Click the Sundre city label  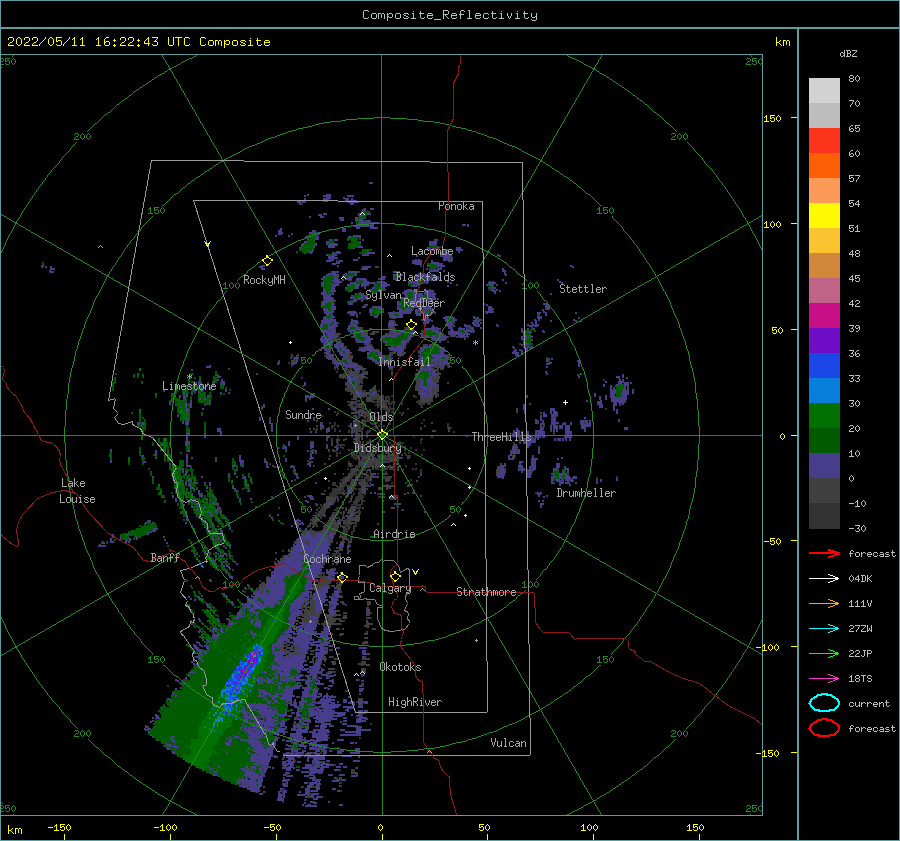click(x=304, y=414)
